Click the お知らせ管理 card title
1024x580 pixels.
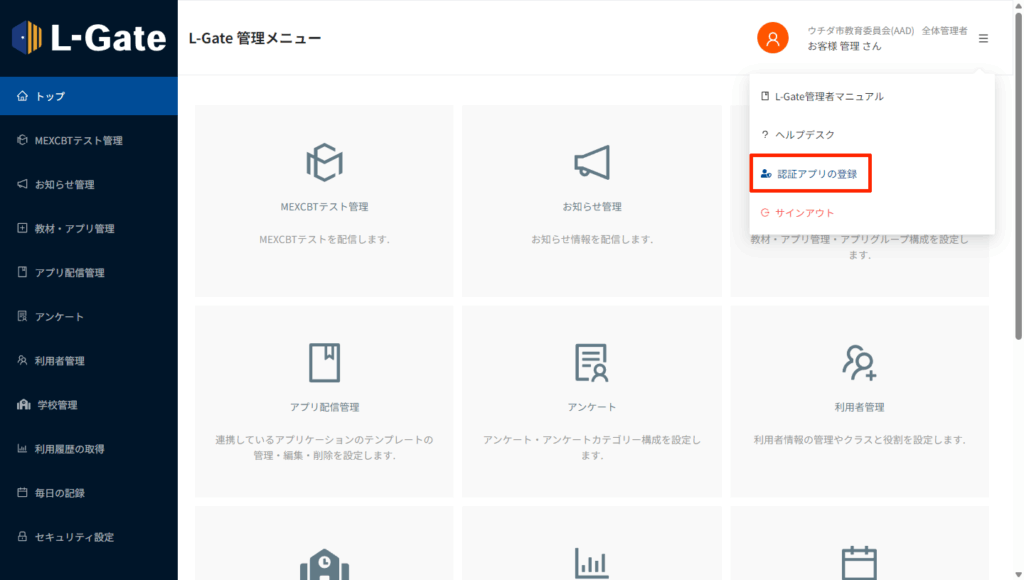[x=592, y=206]
